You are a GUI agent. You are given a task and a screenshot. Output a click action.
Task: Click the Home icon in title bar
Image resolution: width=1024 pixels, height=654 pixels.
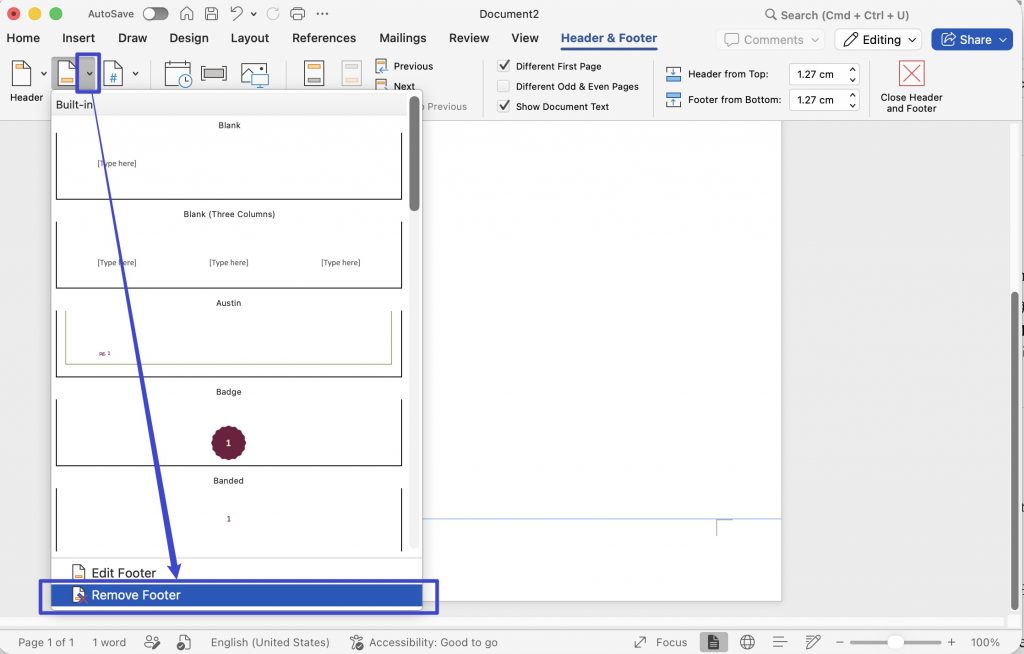(x=187, y=14)
